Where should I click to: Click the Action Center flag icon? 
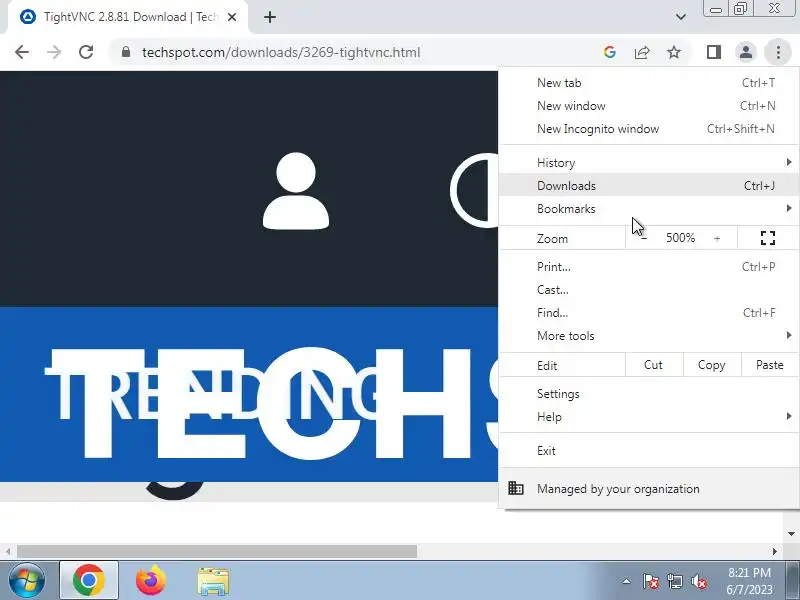(651, 581)
